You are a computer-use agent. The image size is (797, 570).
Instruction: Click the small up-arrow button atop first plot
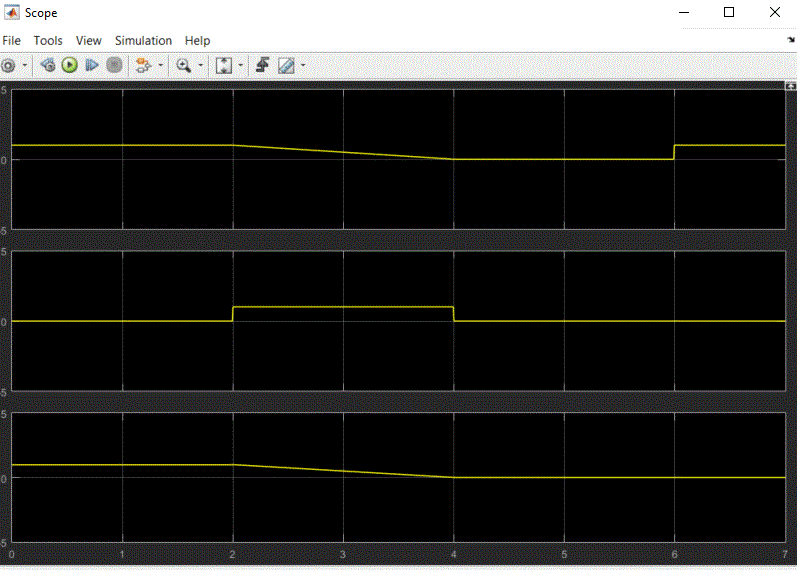pos(790,87)
